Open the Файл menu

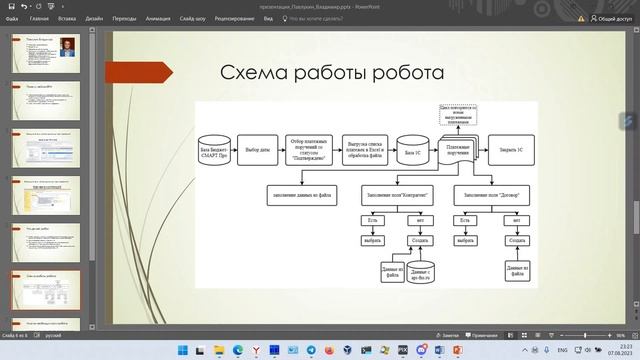pos(12,19)
